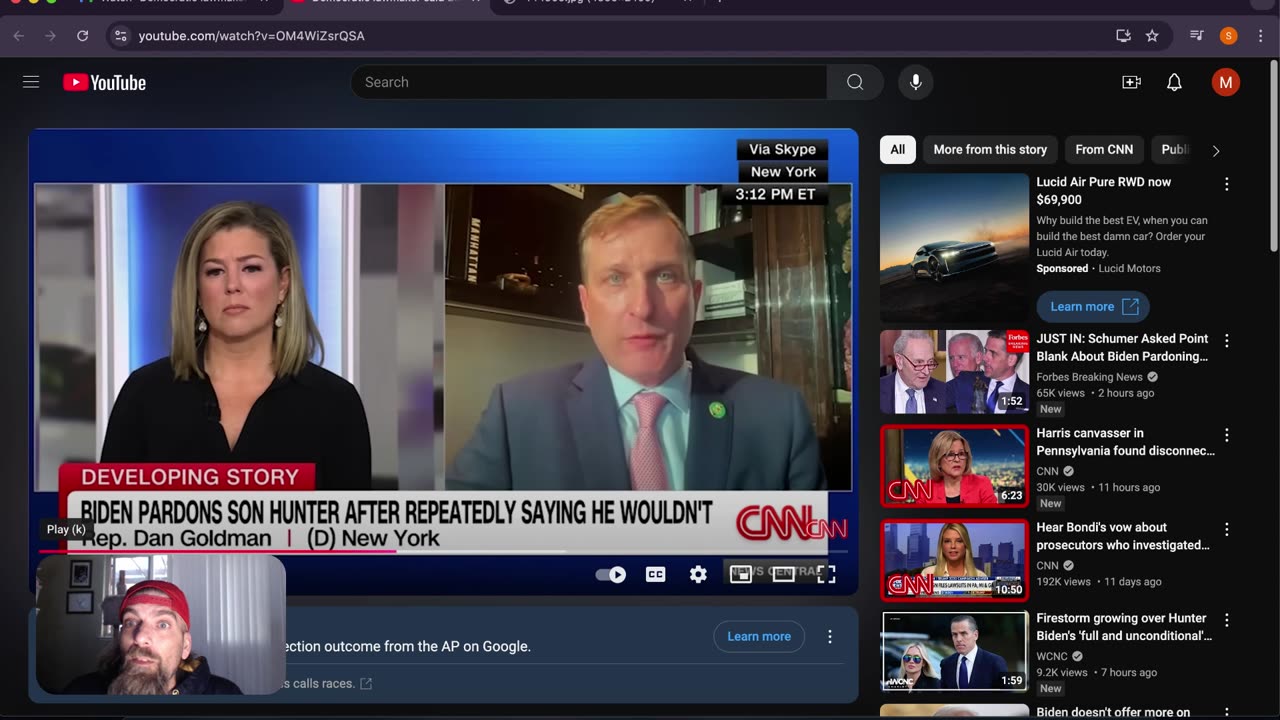
Task: Open Hear Bondi's vow video thumbnail
Action: tap(954, 560)
